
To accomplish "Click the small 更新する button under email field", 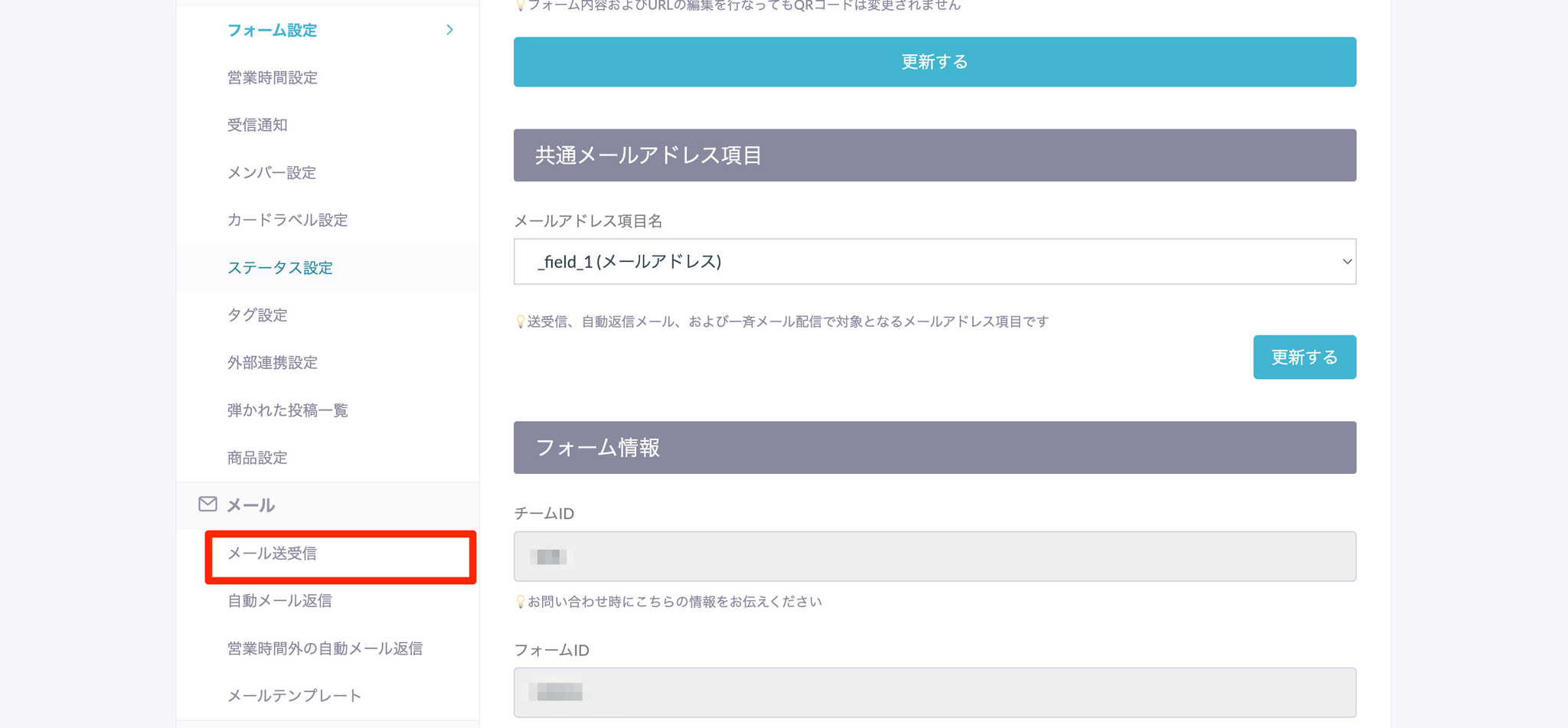I will tap(1304, 357).
